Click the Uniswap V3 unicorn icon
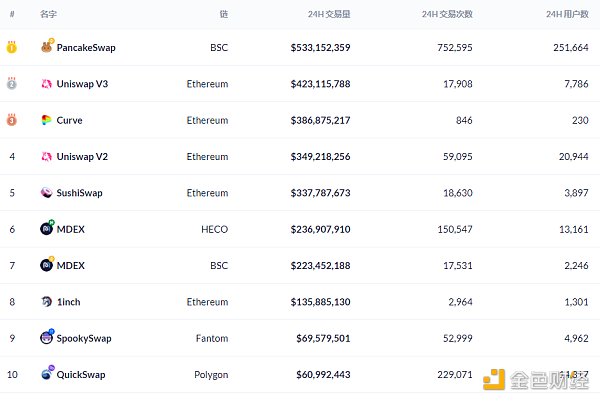Screen dimensions: 600x401 [x=47, y=84]
